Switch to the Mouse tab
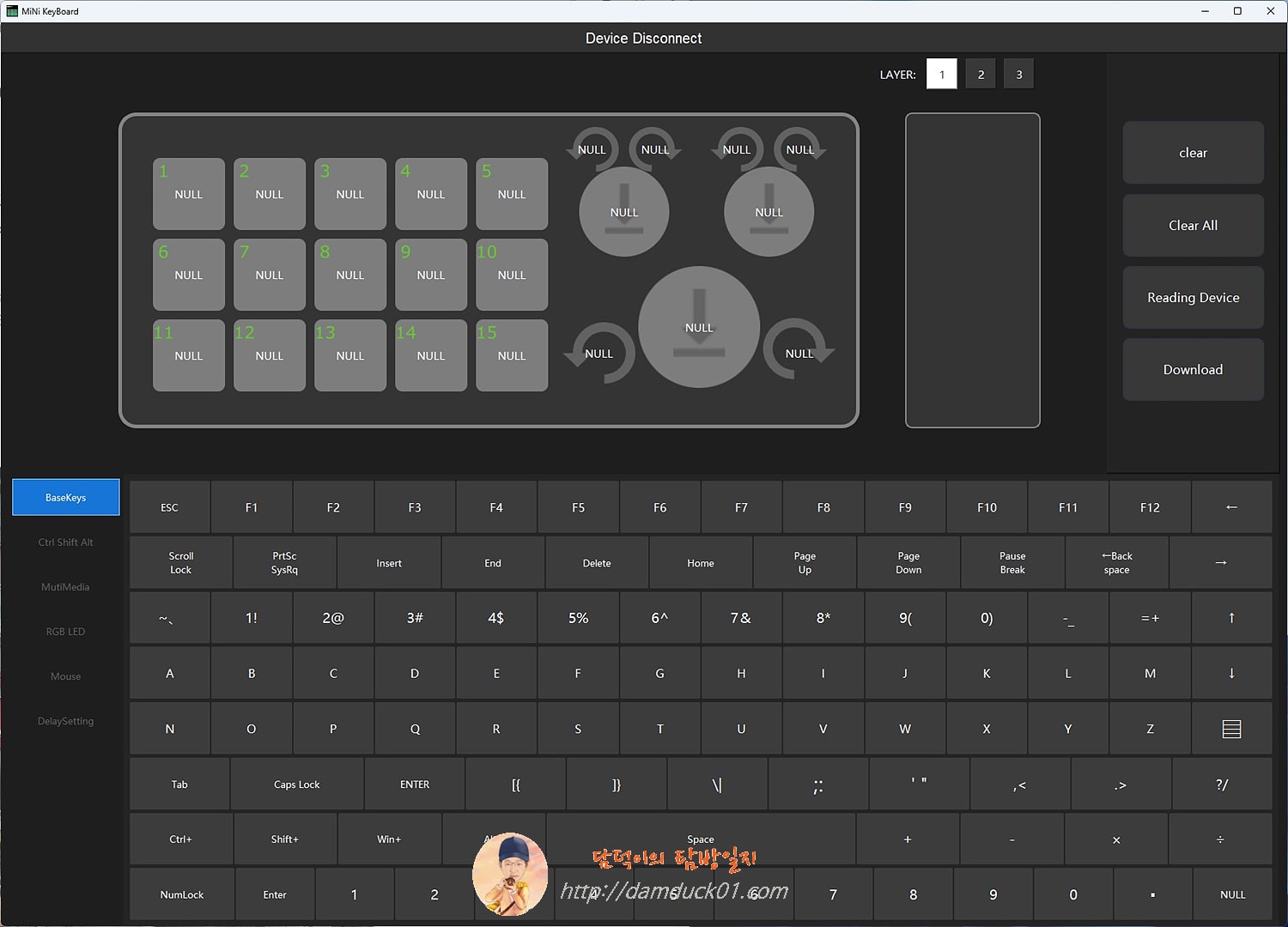 coord(65,676)
